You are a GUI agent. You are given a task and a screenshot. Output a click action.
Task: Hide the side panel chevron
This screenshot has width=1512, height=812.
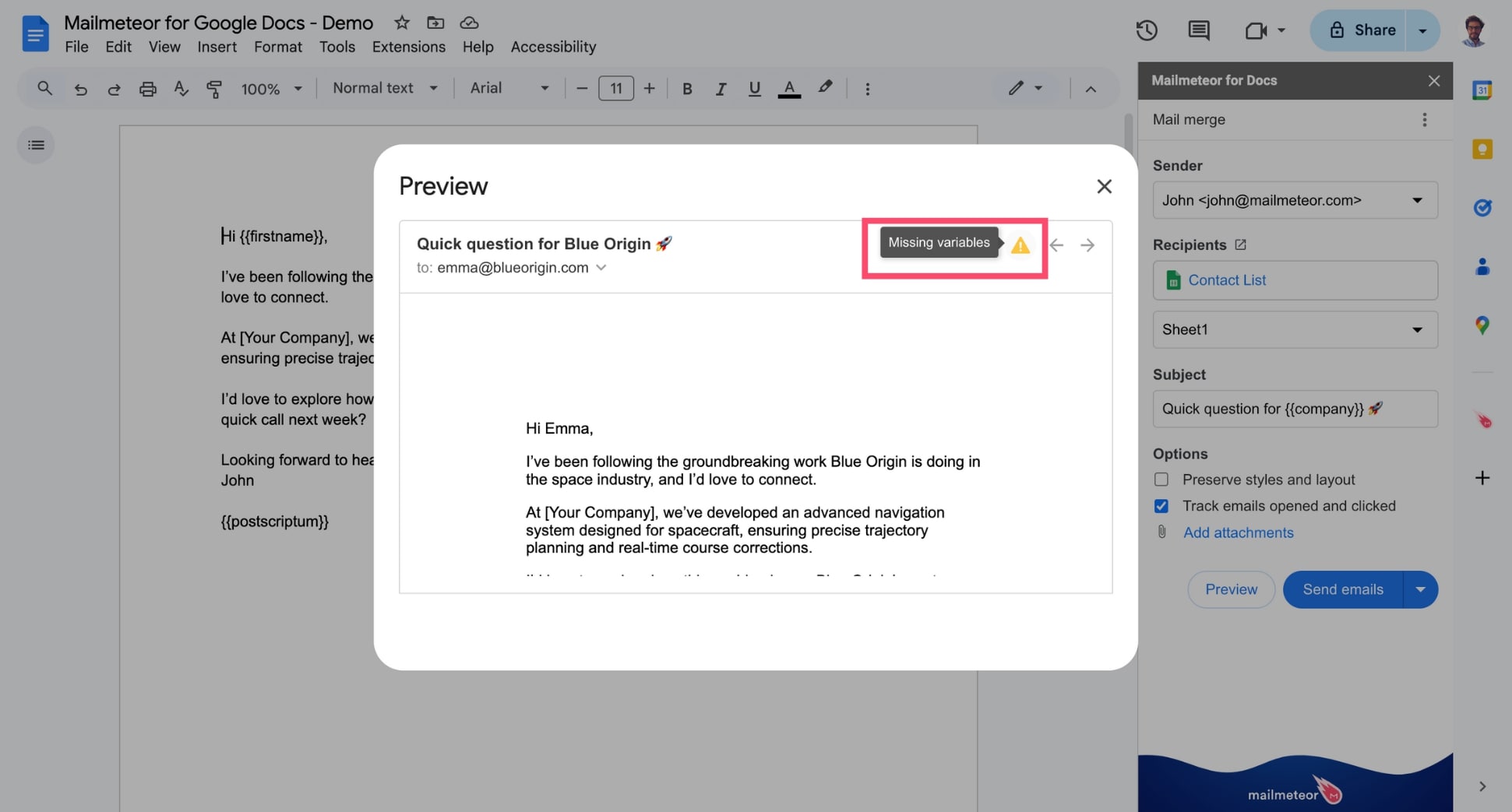pyautogui.click(x=1482, y=786)
